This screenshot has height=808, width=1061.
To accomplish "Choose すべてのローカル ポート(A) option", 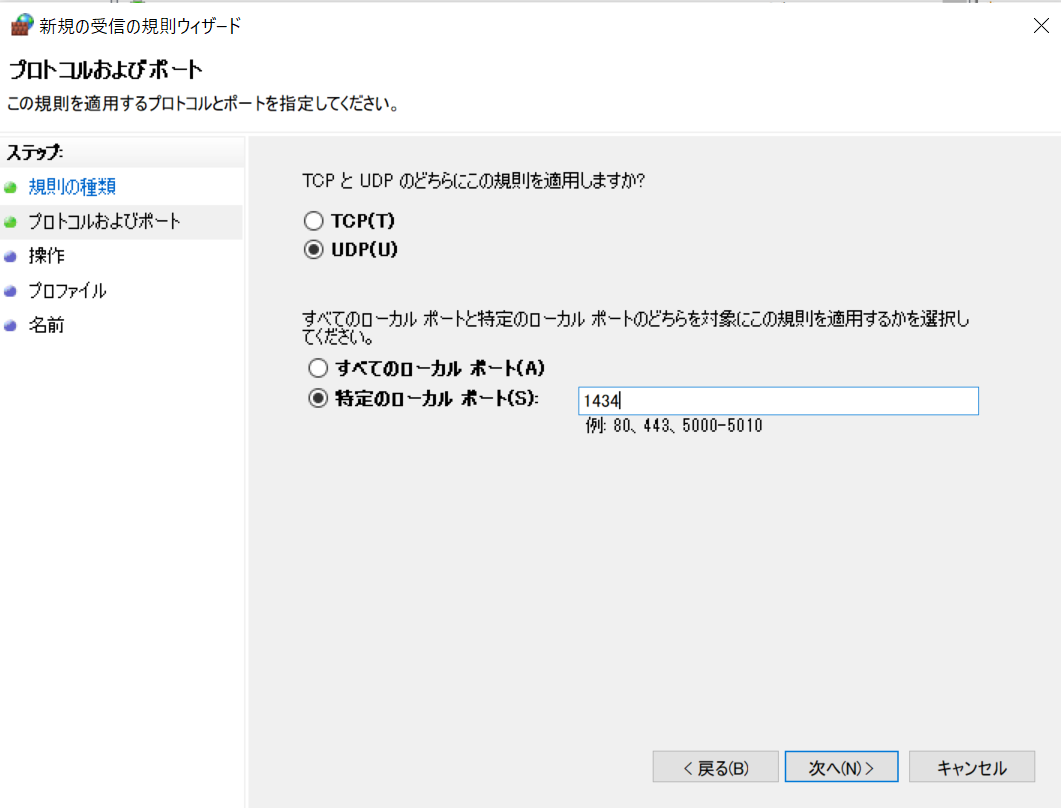I will coord(318,368).
